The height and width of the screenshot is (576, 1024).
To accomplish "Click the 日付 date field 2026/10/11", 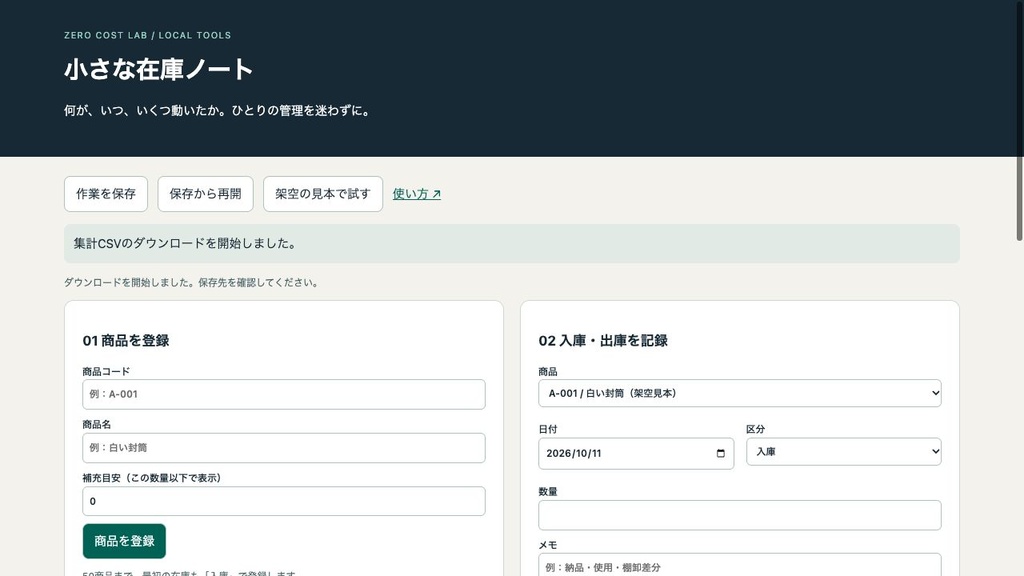I will (635, 453).
